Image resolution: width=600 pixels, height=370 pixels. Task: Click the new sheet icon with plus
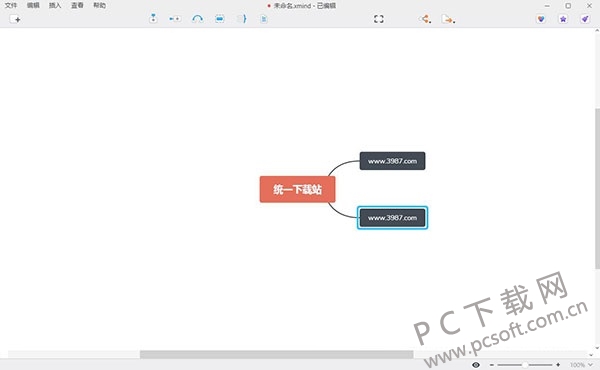[15, 19]
